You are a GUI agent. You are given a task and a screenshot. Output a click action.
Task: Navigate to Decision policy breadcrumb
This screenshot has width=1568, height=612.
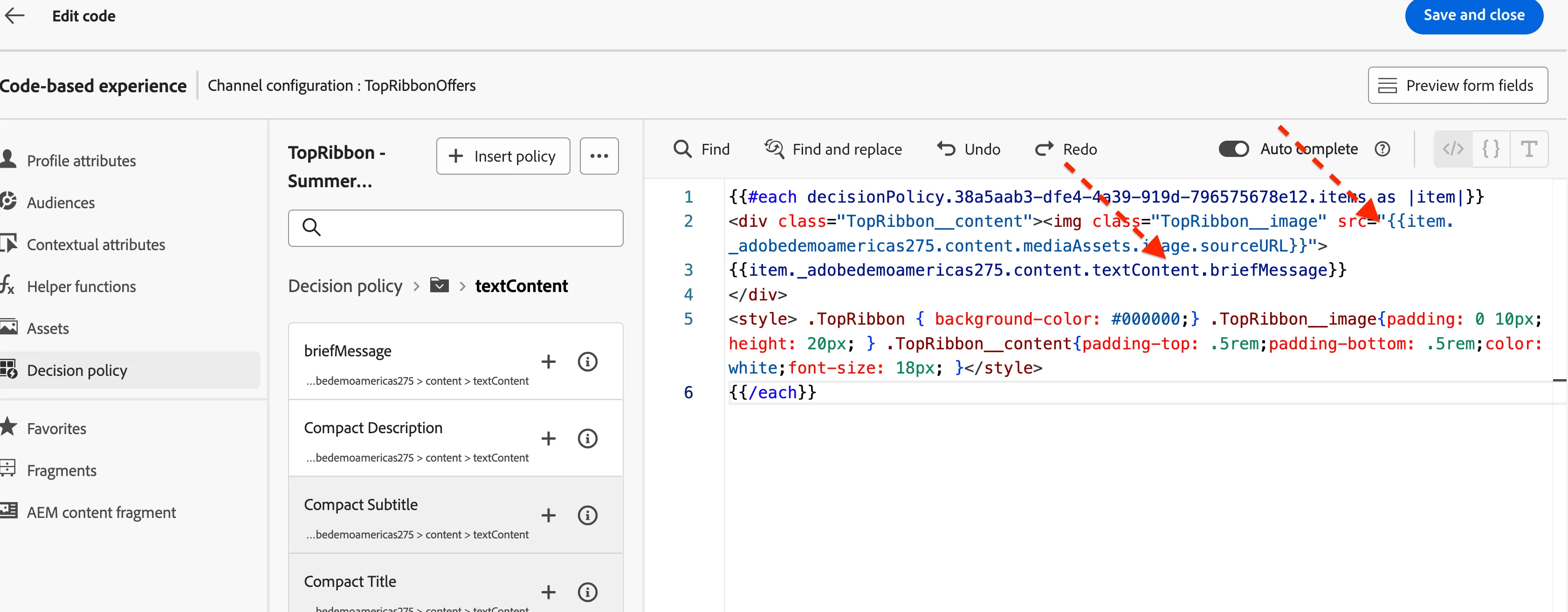(345, 286)
